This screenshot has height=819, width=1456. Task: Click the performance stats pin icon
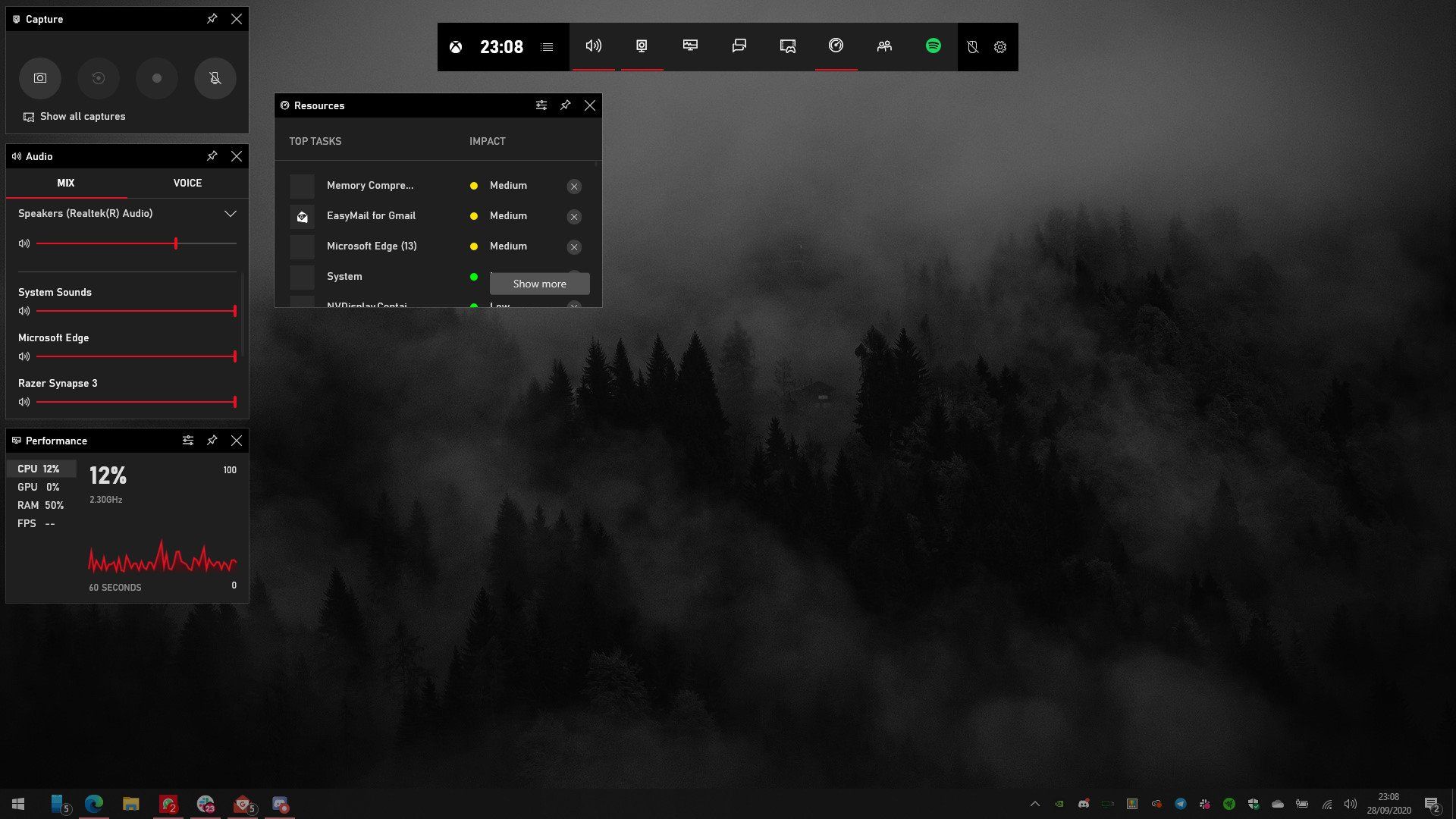point(211,440)
